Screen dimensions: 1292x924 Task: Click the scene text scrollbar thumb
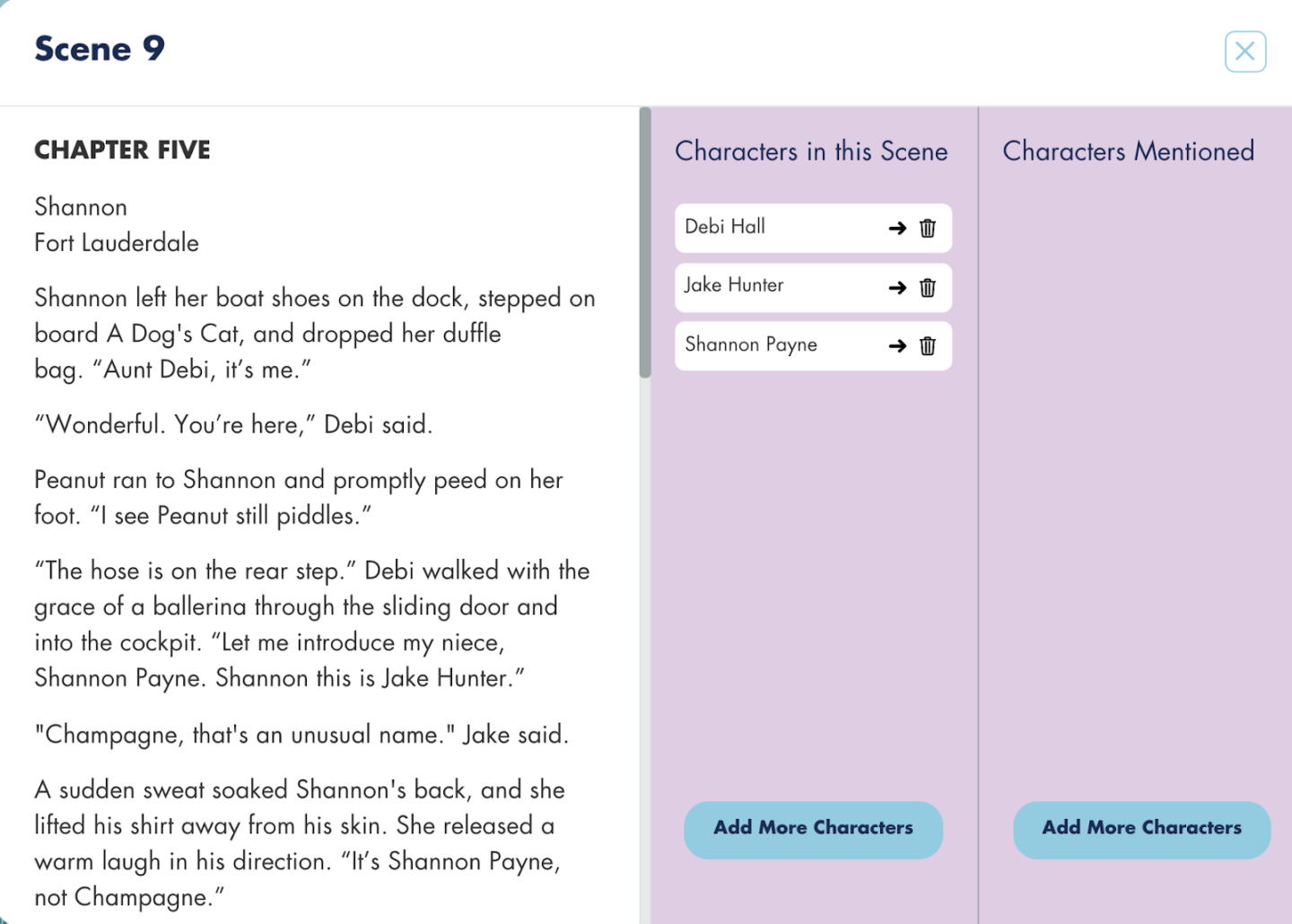[645, 242]
